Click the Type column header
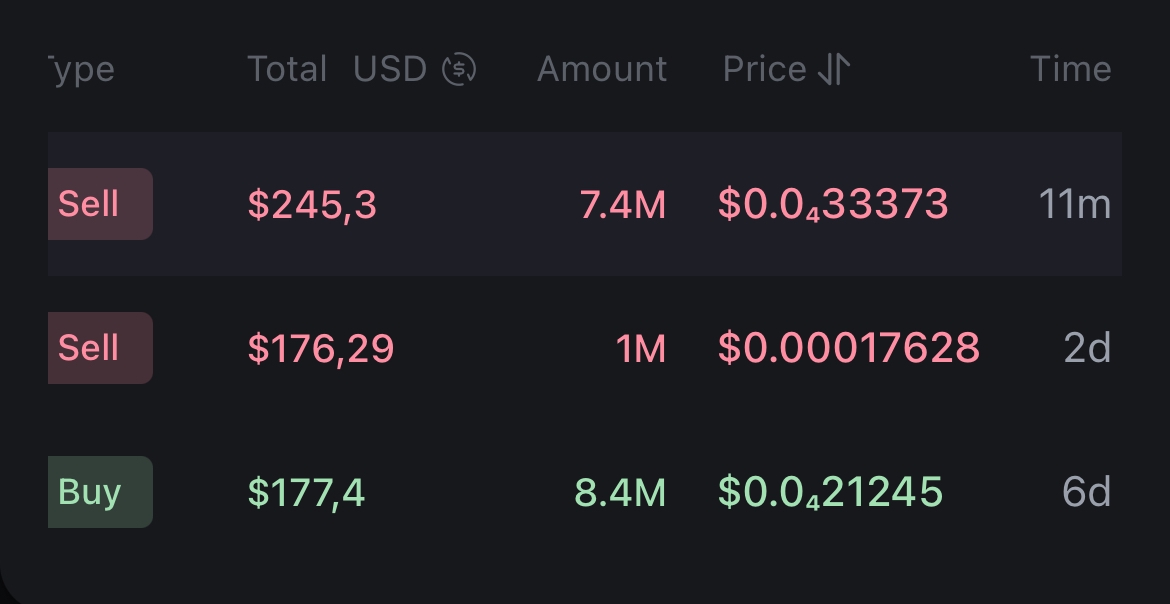The width and height of the screenshot is (1170, 604). 82,69
